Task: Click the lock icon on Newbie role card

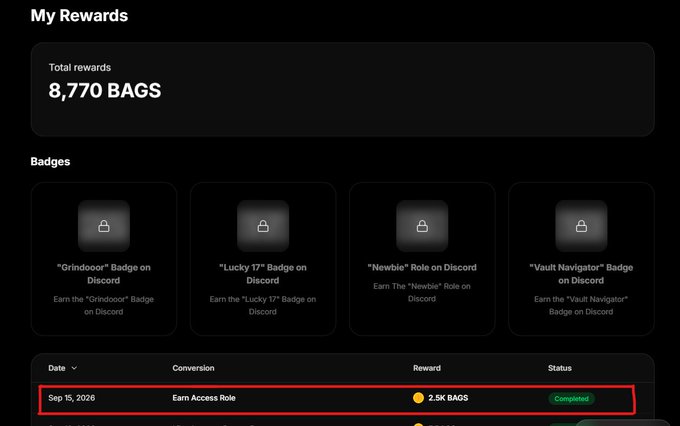Action: coord(422,226)
